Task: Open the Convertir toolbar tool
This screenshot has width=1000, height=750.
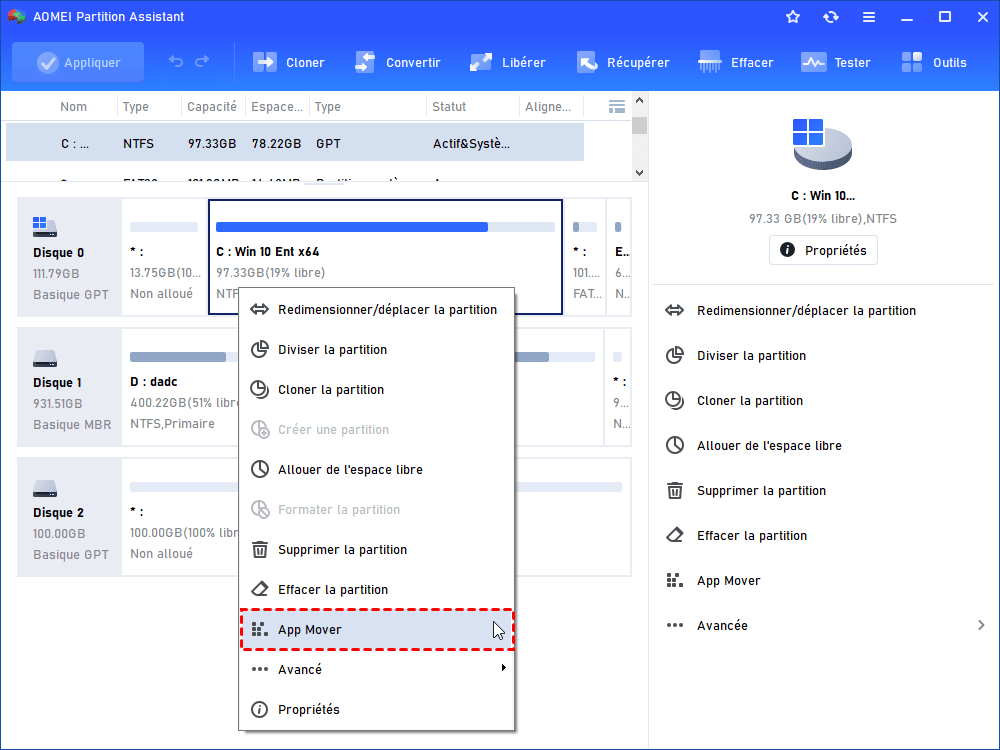Action: coord(397,62)
